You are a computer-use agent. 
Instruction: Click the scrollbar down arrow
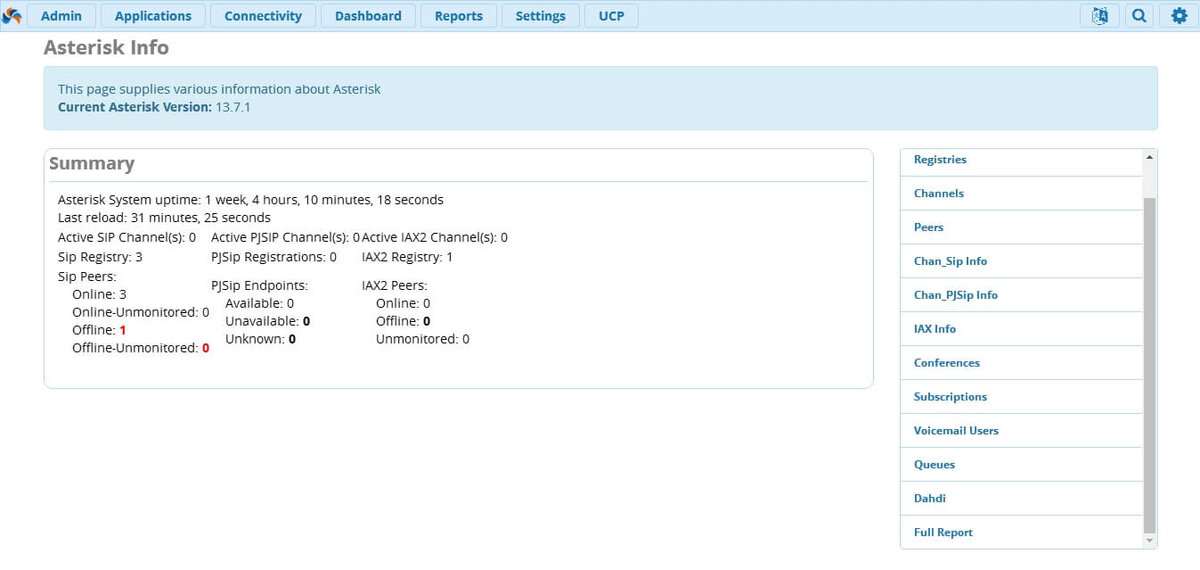coord(1149,540)
